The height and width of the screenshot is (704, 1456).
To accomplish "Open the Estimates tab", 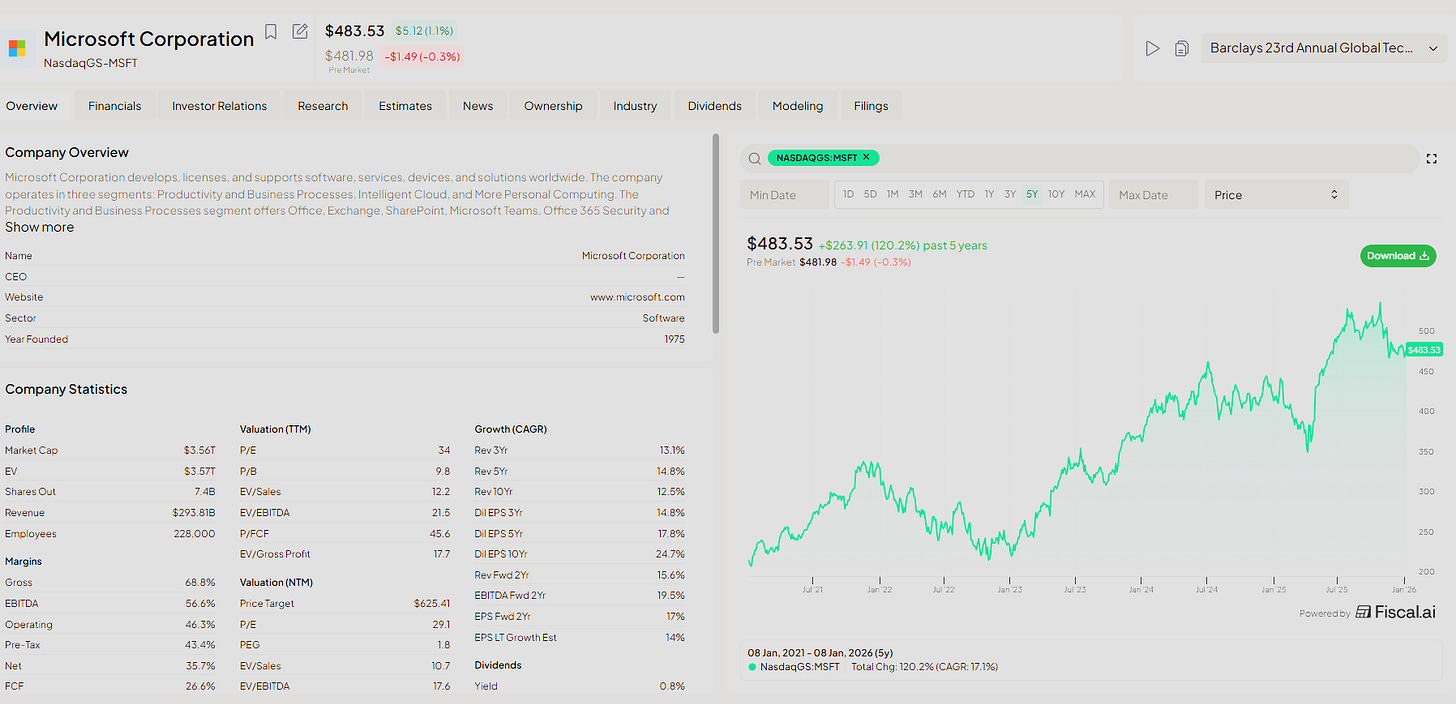I will (x=405, y=106).
